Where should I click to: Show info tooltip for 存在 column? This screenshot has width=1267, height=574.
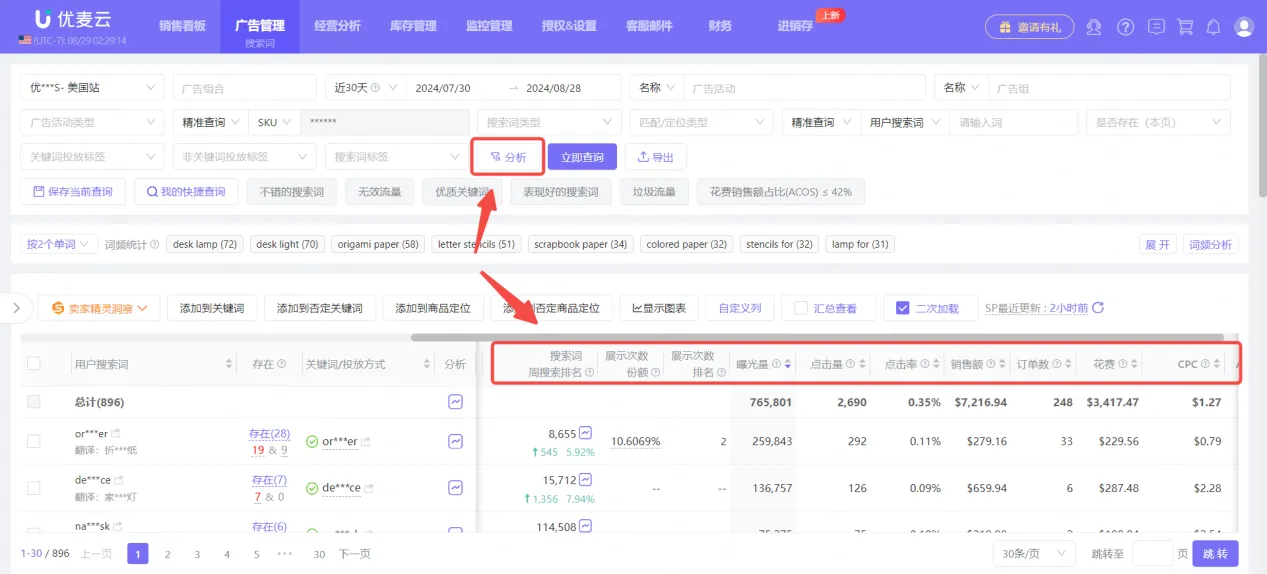(x=282, y=365)
